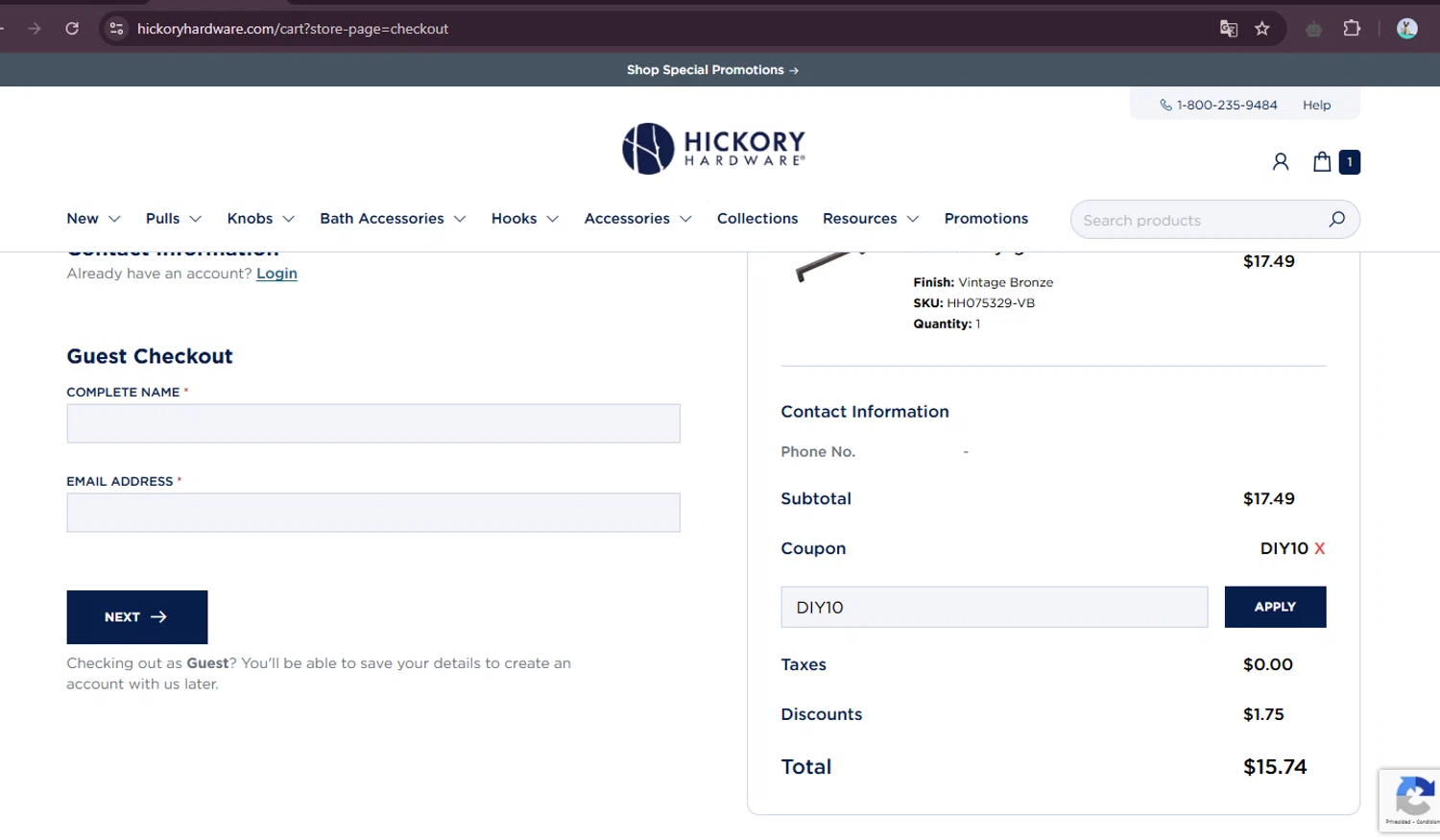Click the Login link
Image resolution: width=1440 pixels, height=840 pixels.
276,274
